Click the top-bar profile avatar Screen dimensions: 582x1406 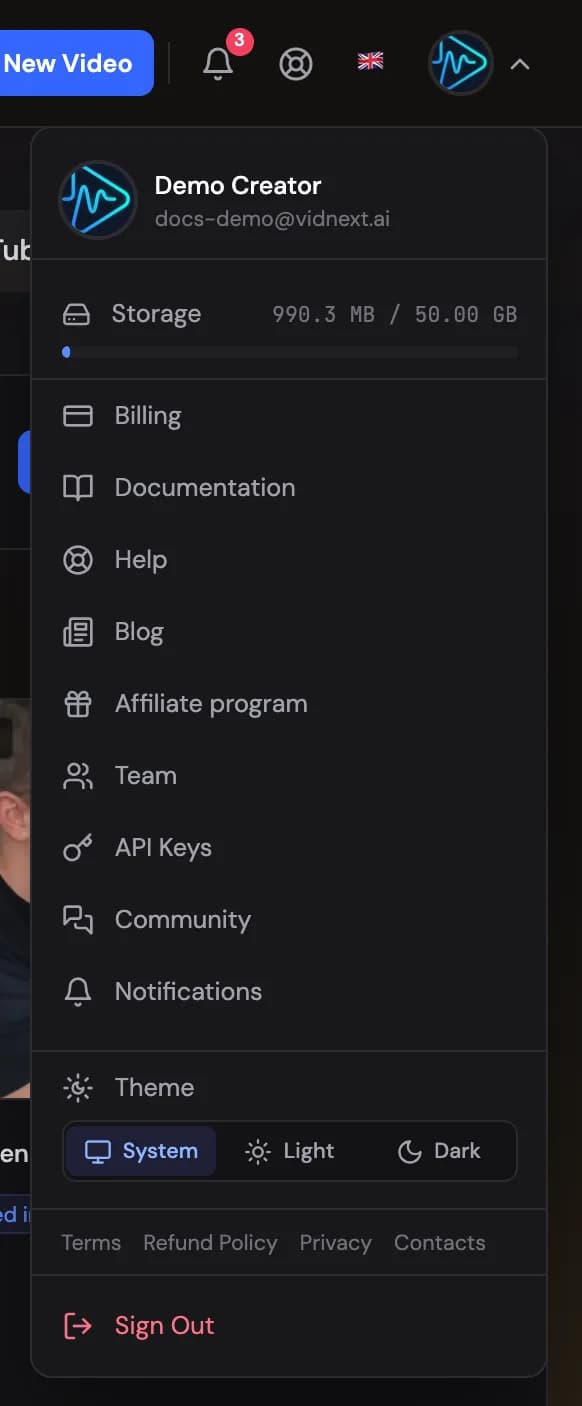[460, 63]
